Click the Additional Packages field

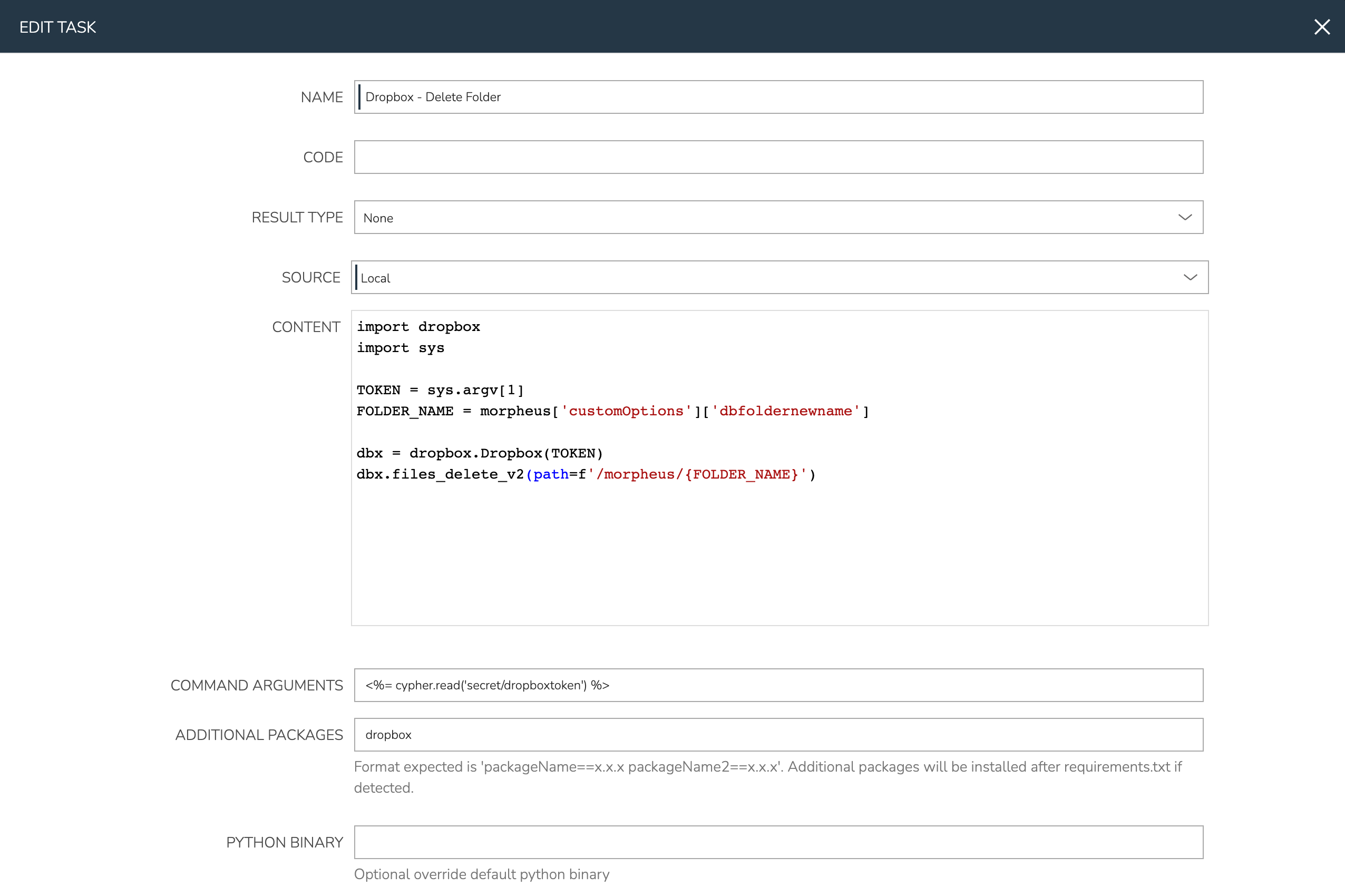(x=778, y=735)
